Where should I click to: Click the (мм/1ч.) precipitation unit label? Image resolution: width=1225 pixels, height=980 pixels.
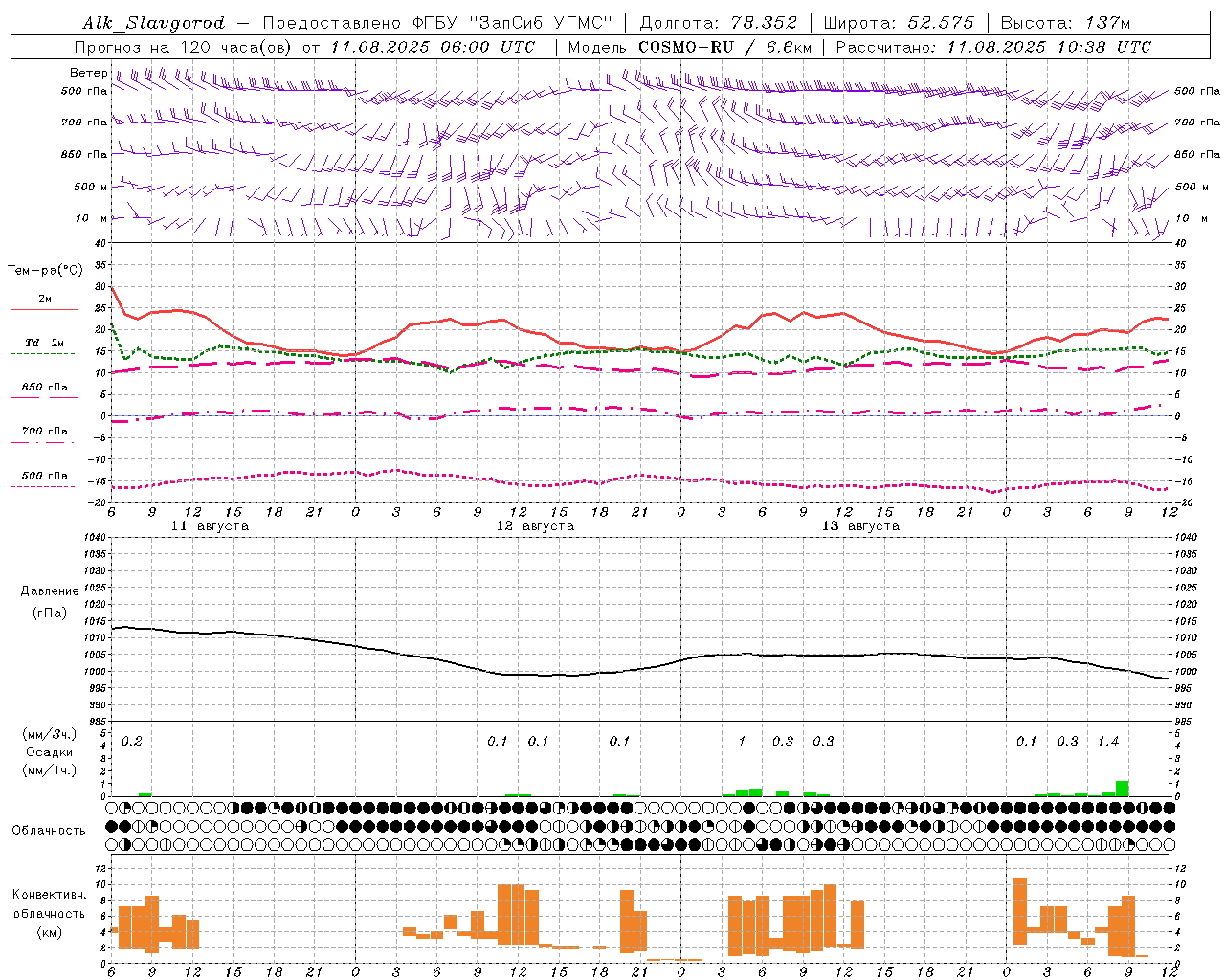50,769
